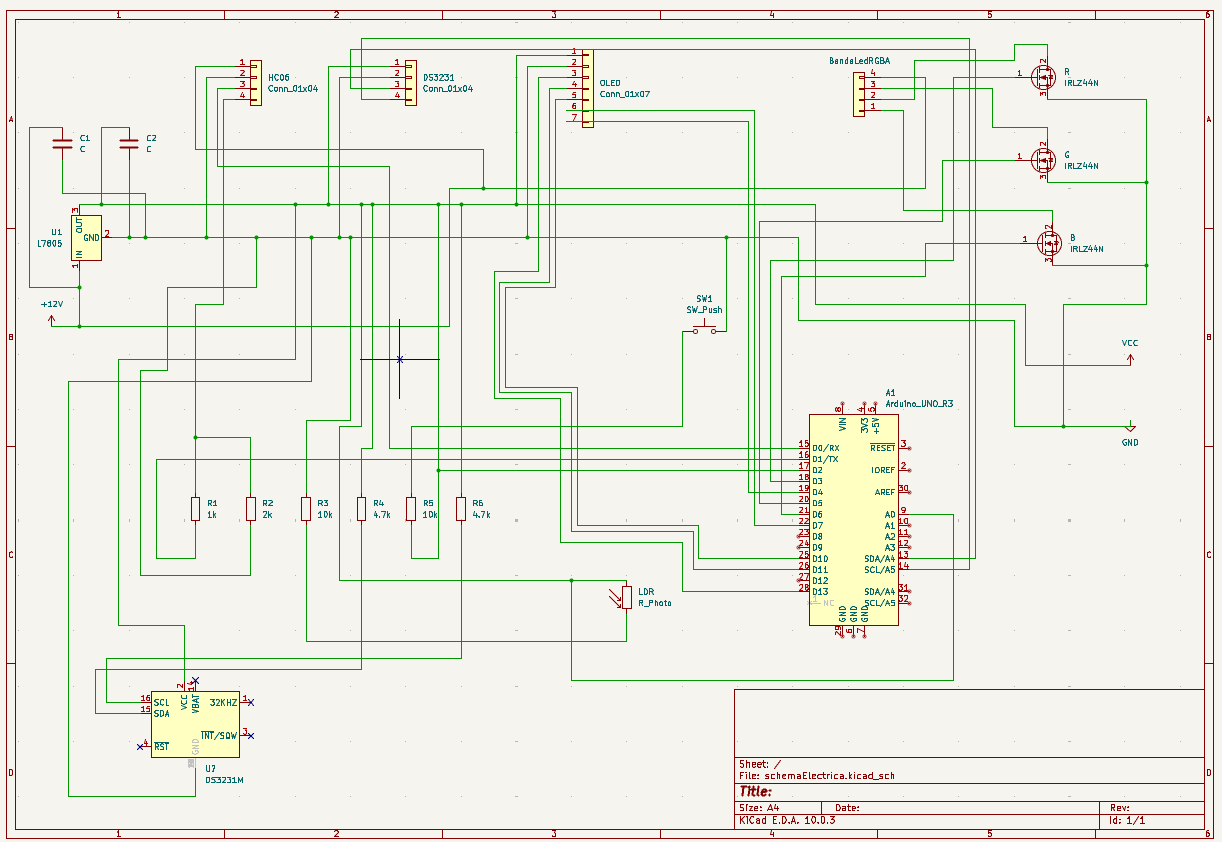1222x842 pixels.
Task: Click the "D0/RX" pin label on Arduino
Action: pyautogui.click(x=826, y=448)
